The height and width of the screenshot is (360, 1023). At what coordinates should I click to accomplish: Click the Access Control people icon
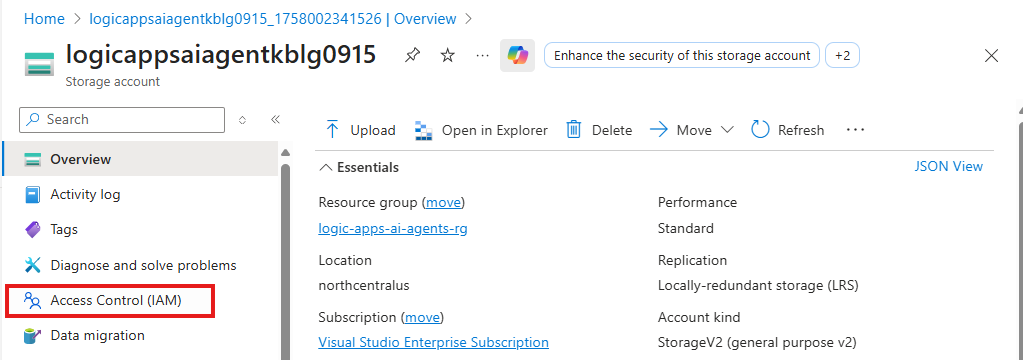(x=33, y=301)
